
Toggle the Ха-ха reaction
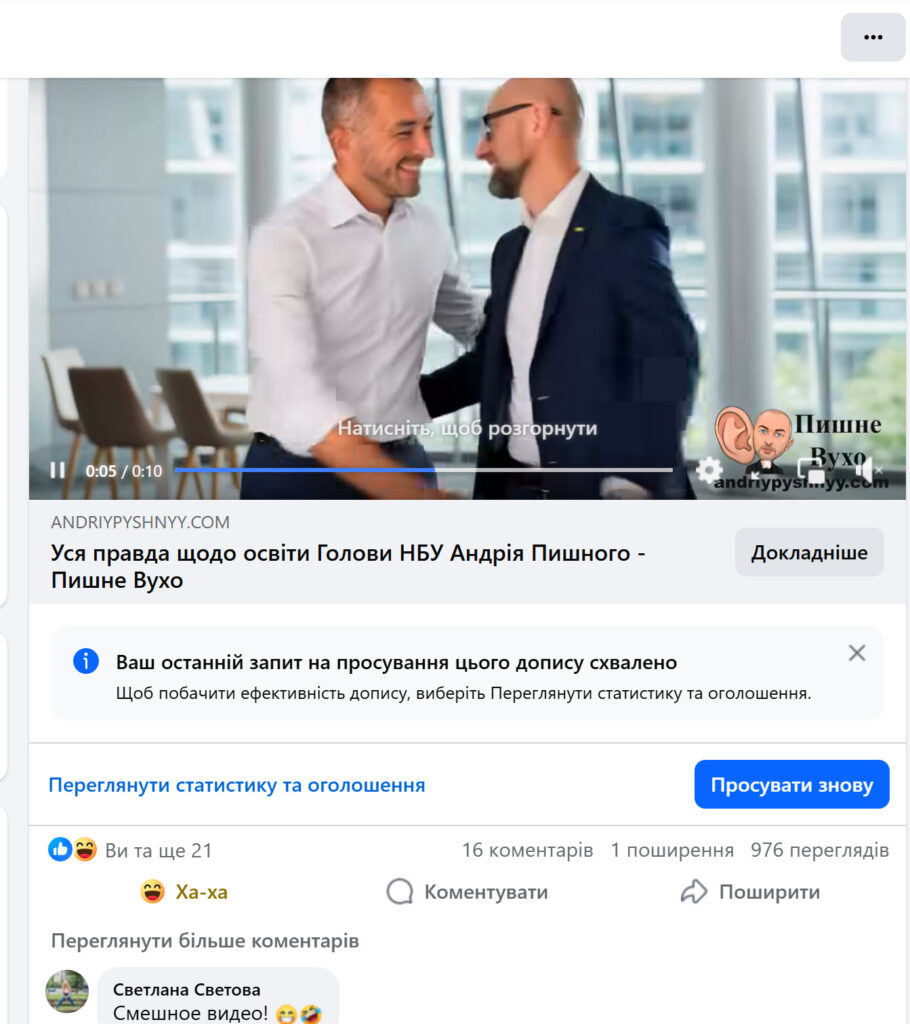185,892
